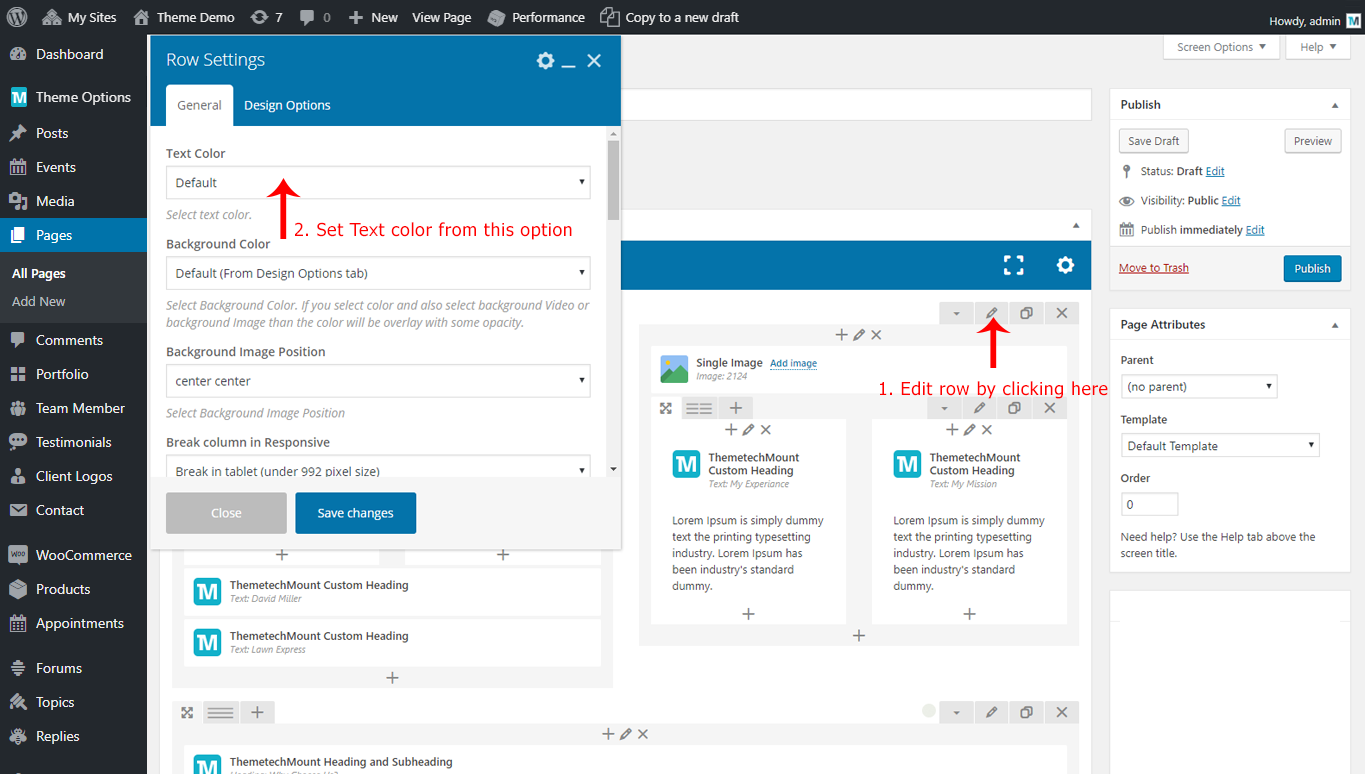This screenshot has width=1365, height=774.
Task: Open the Text Color dropdown
Action: pos(378,183)
